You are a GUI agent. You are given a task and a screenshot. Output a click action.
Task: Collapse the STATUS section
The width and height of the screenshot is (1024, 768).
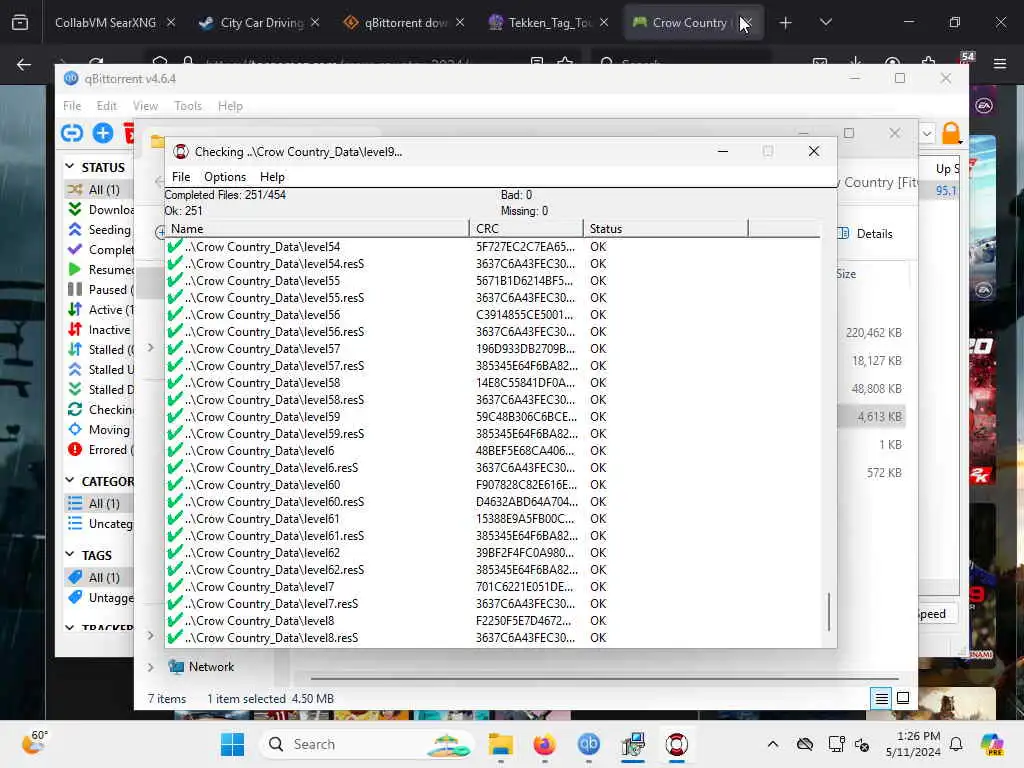(x=70, y=167)
